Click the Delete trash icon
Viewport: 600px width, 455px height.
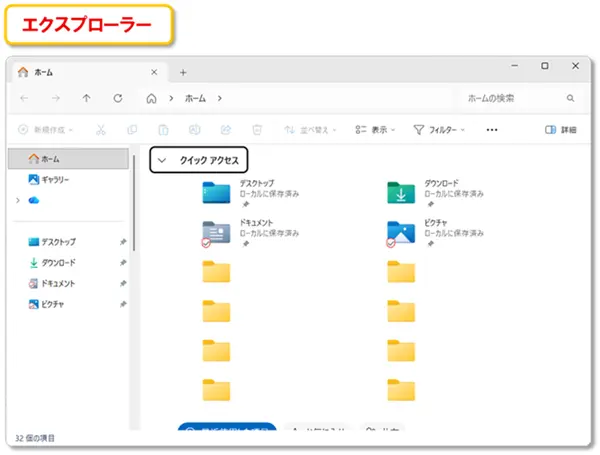pyautogui.click(x=257, y=130)
